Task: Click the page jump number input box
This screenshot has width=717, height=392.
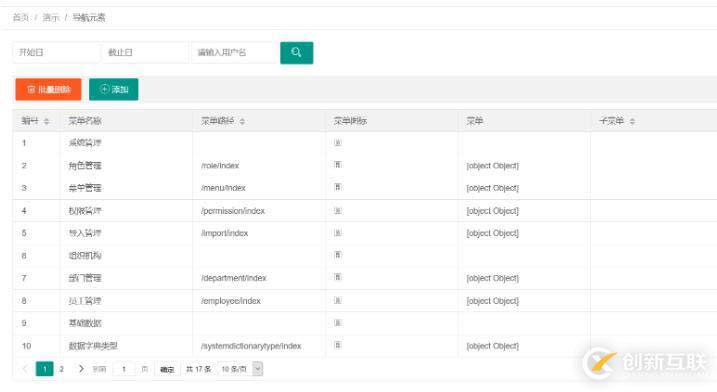Action: point(123,369)
